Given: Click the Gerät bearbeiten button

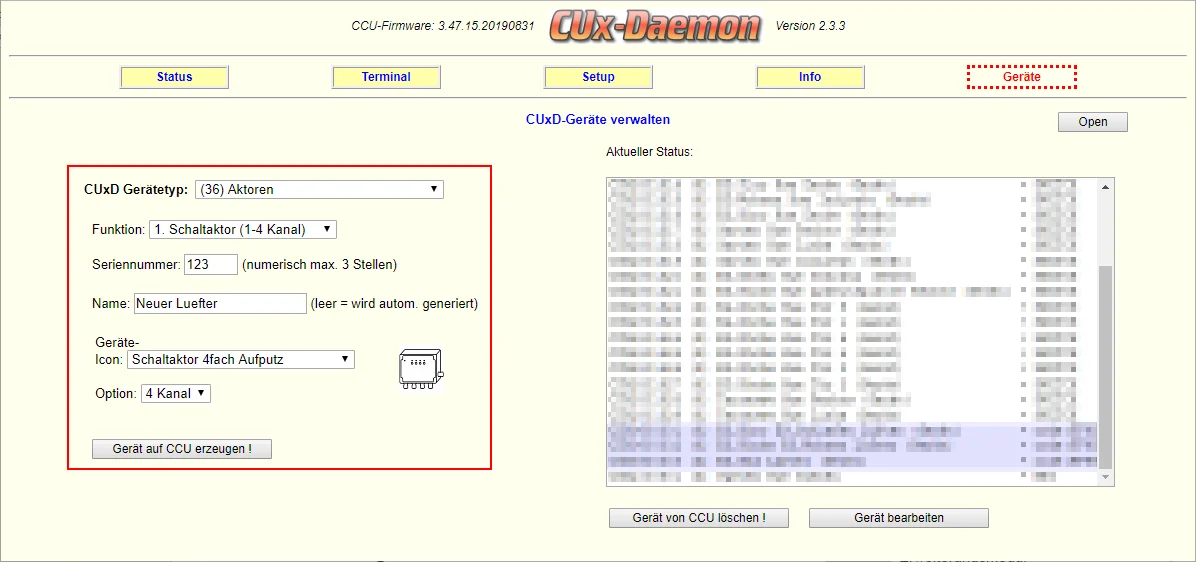Looking at the screenshot, I should [899, 518].
